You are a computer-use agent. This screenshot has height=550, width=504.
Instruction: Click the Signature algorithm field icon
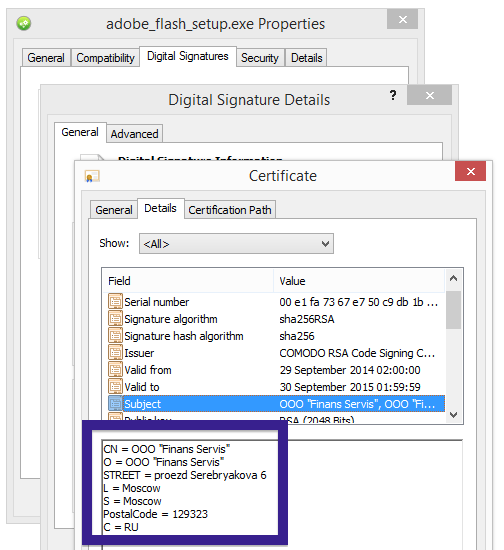pos(115,319)
